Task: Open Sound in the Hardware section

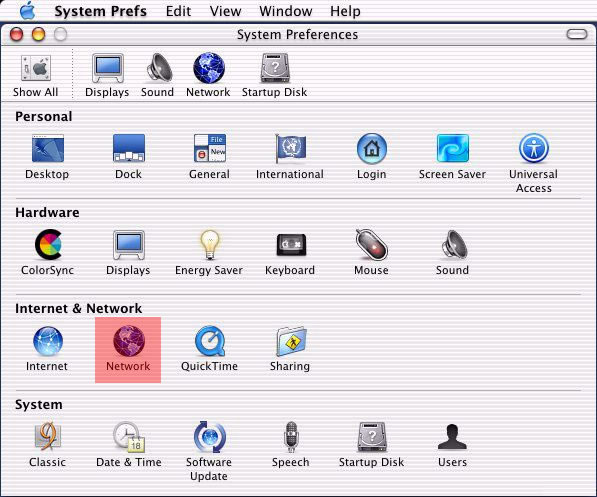Action: click(452, 252)
